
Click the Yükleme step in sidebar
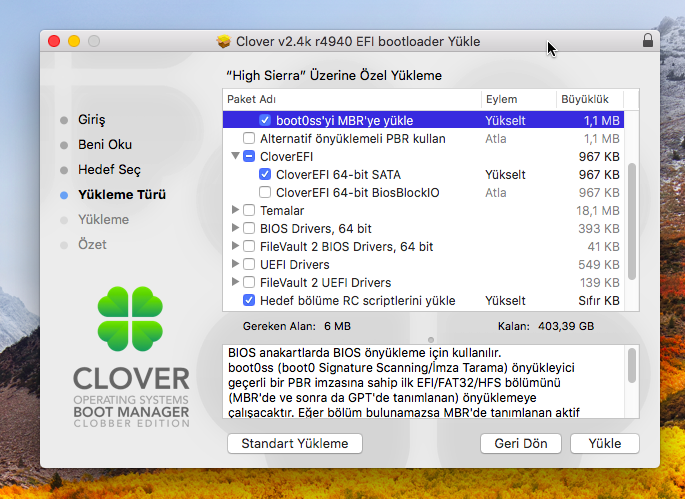(x=103, y=219)
